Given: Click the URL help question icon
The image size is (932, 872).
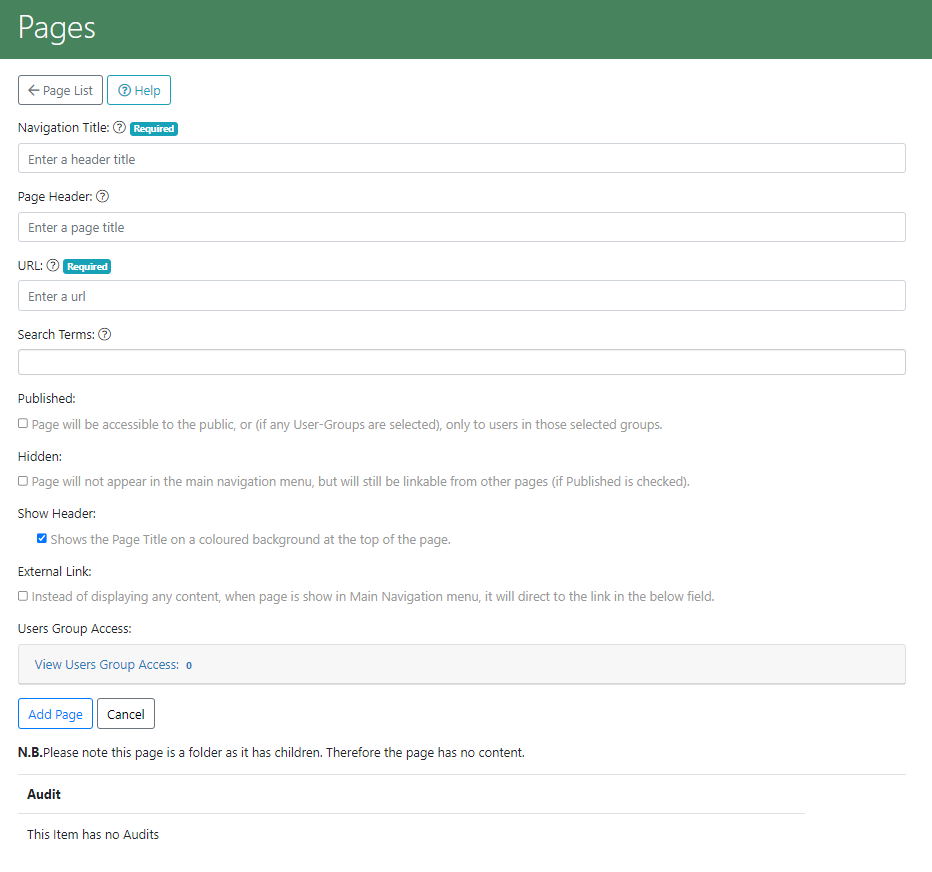Looking at the screenshot, I should pos(53,265).
